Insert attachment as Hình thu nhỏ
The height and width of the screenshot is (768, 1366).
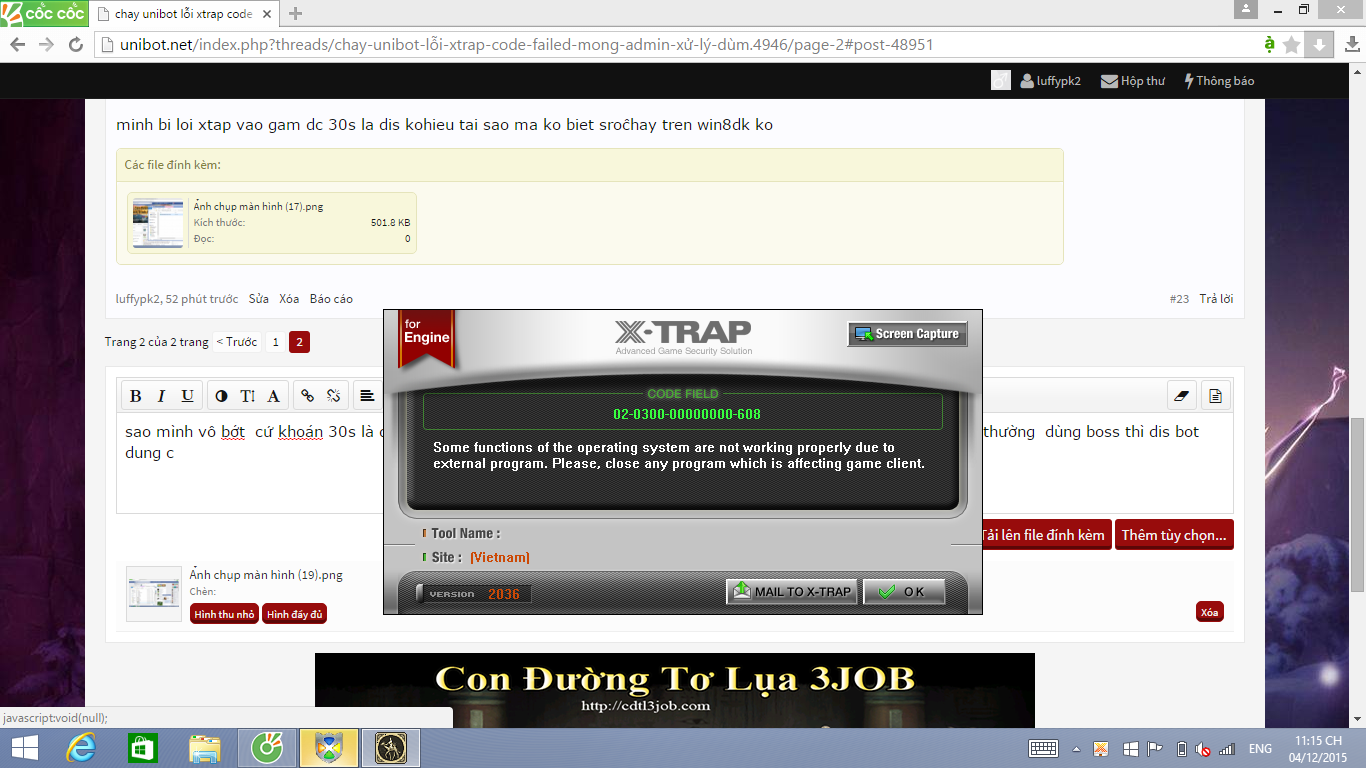225,614
